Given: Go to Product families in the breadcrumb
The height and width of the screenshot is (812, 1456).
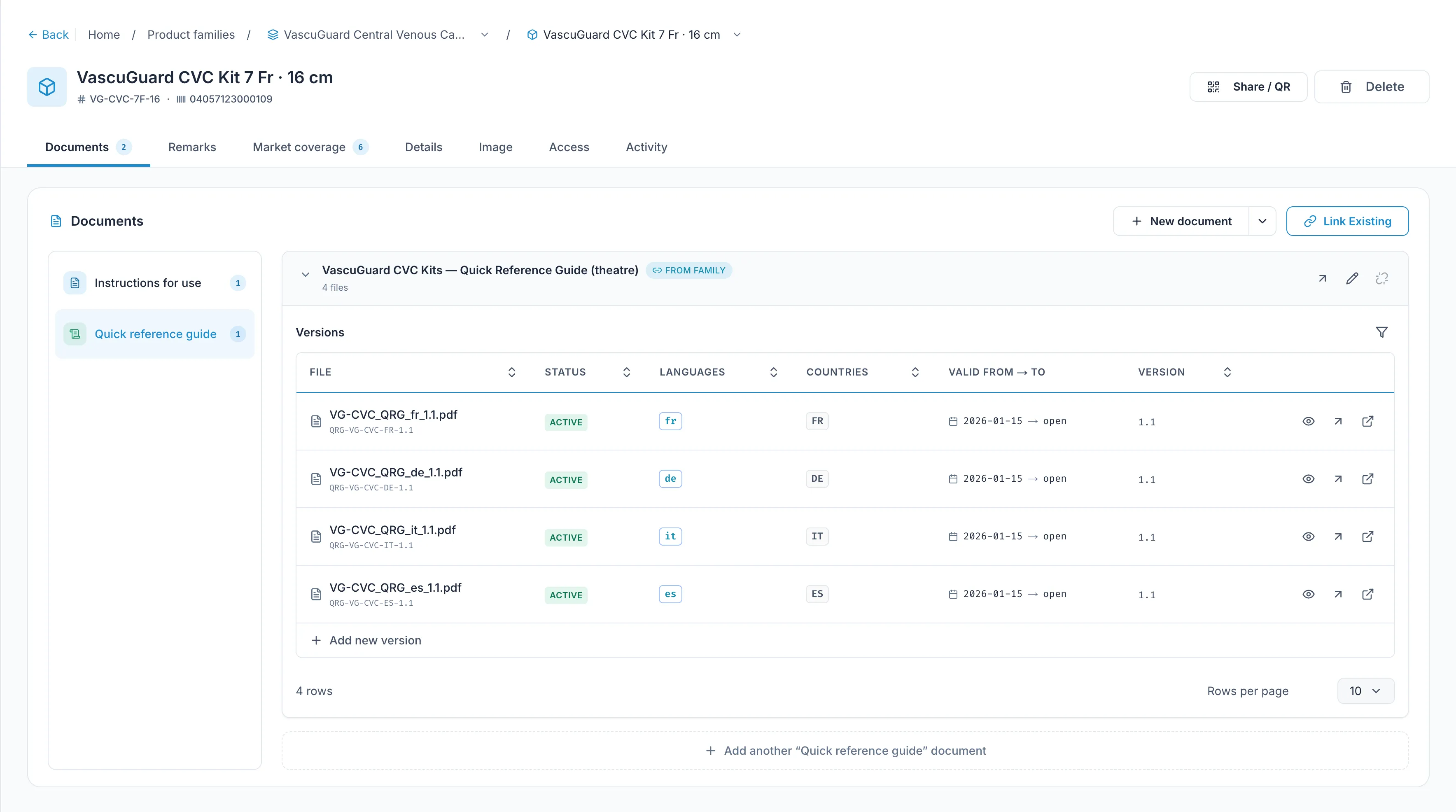Looking at the screenshot, I should tap(191, 35).
